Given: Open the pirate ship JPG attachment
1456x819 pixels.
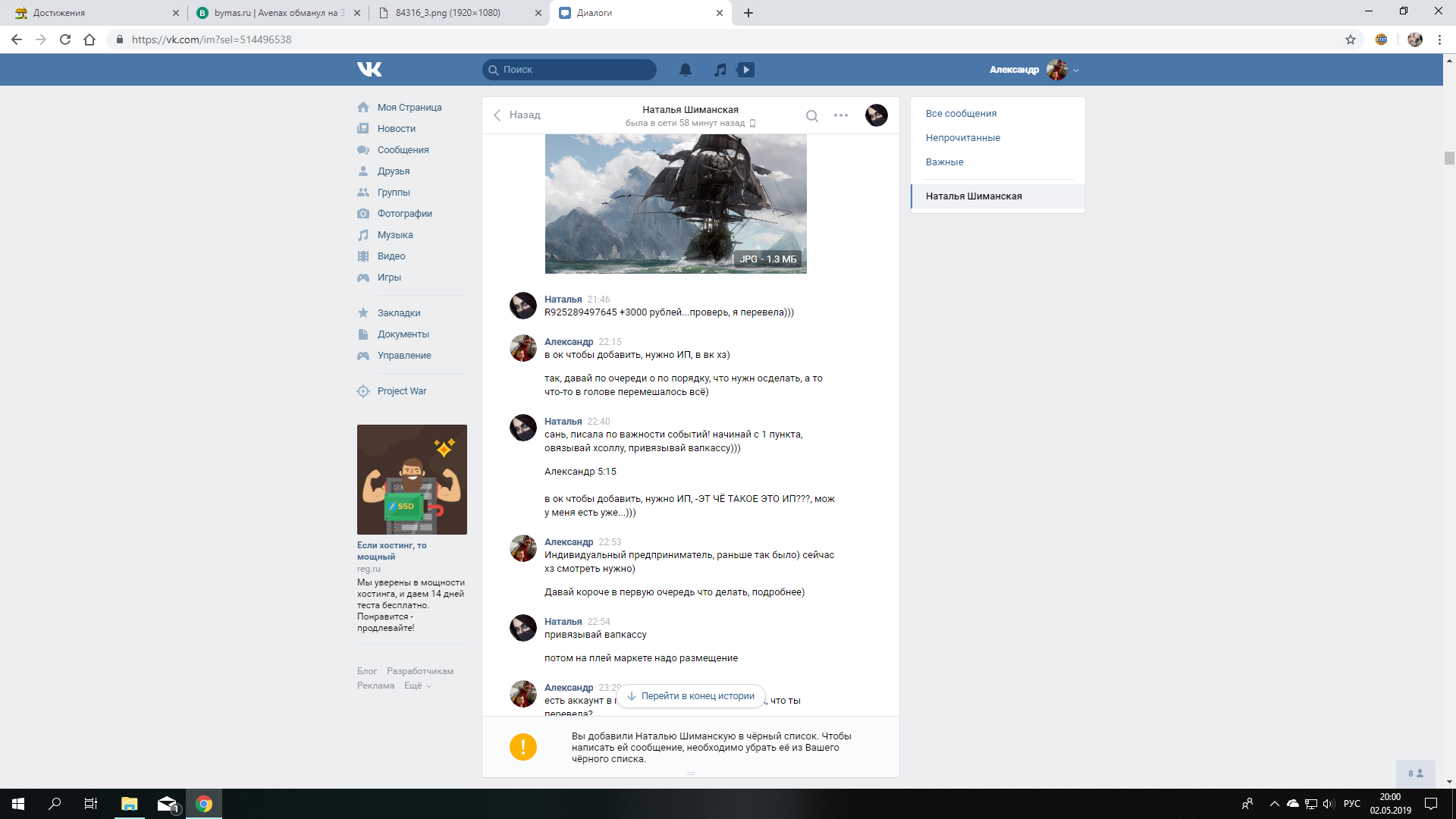Looking at the screenshot, I should 675,203.
